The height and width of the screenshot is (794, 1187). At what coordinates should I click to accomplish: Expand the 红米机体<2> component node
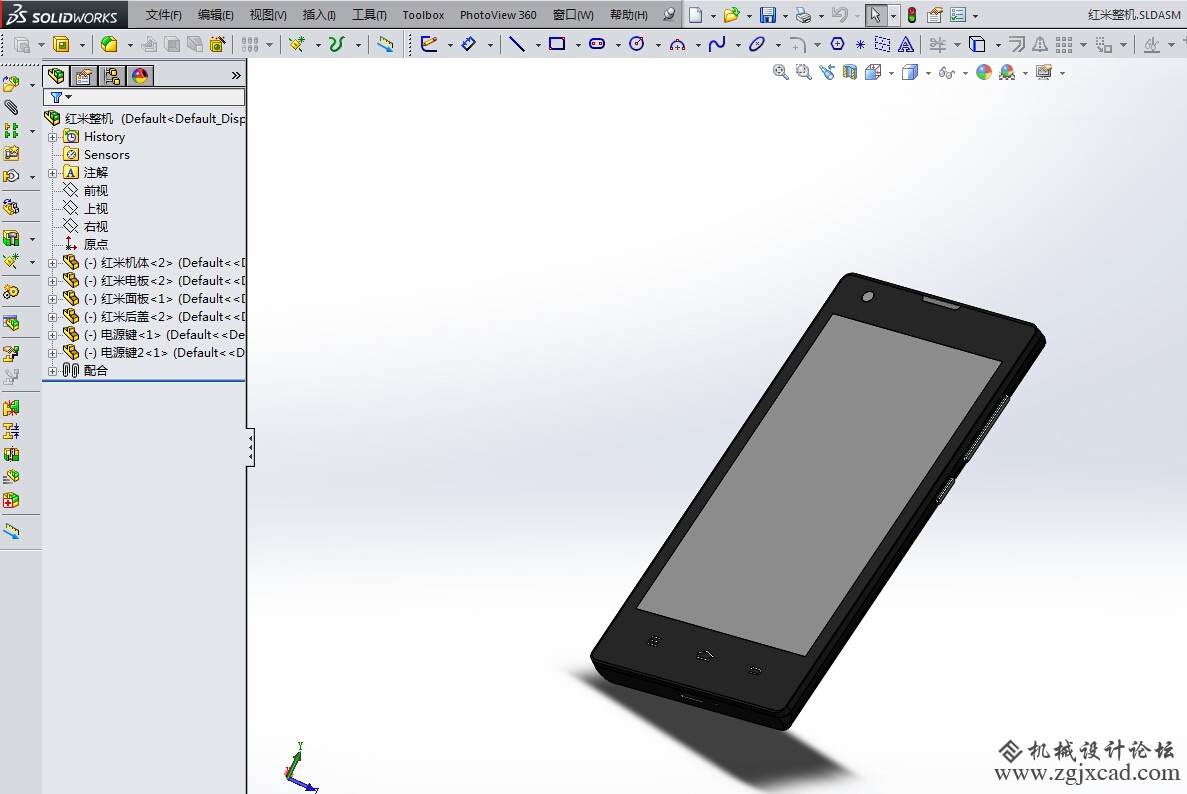point(53,263)
